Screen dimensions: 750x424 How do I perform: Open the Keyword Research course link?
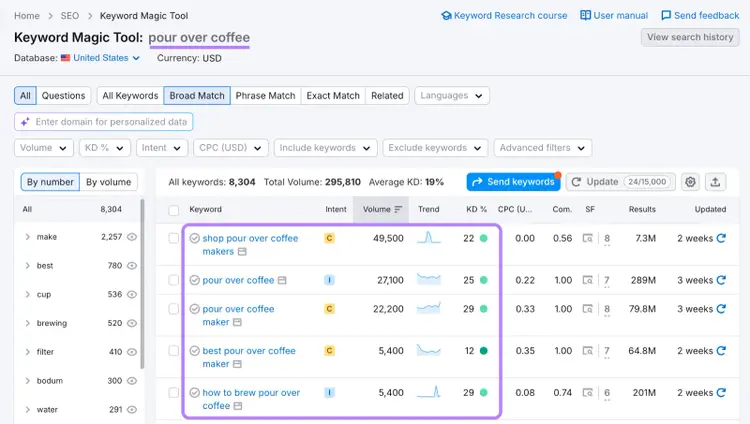pos(504,15)
